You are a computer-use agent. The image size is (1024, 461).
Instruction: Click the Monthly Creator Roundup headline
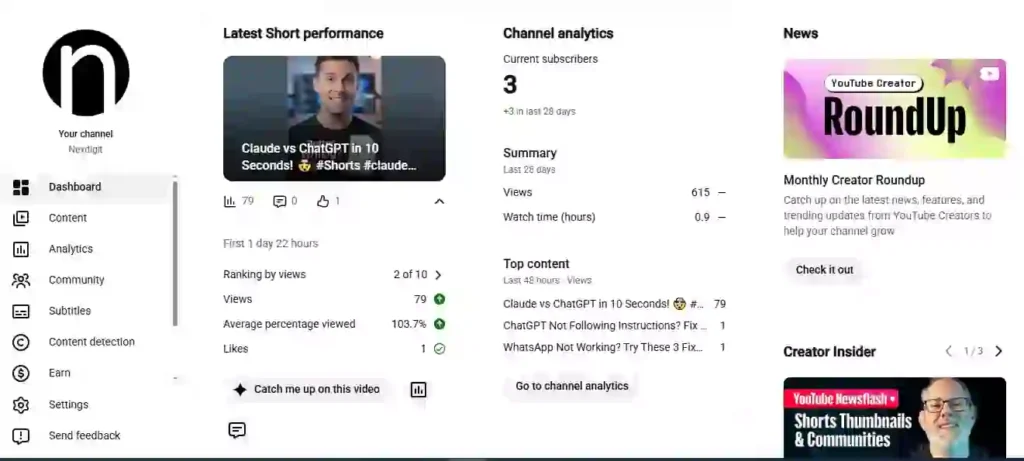(x=854, y=180)
